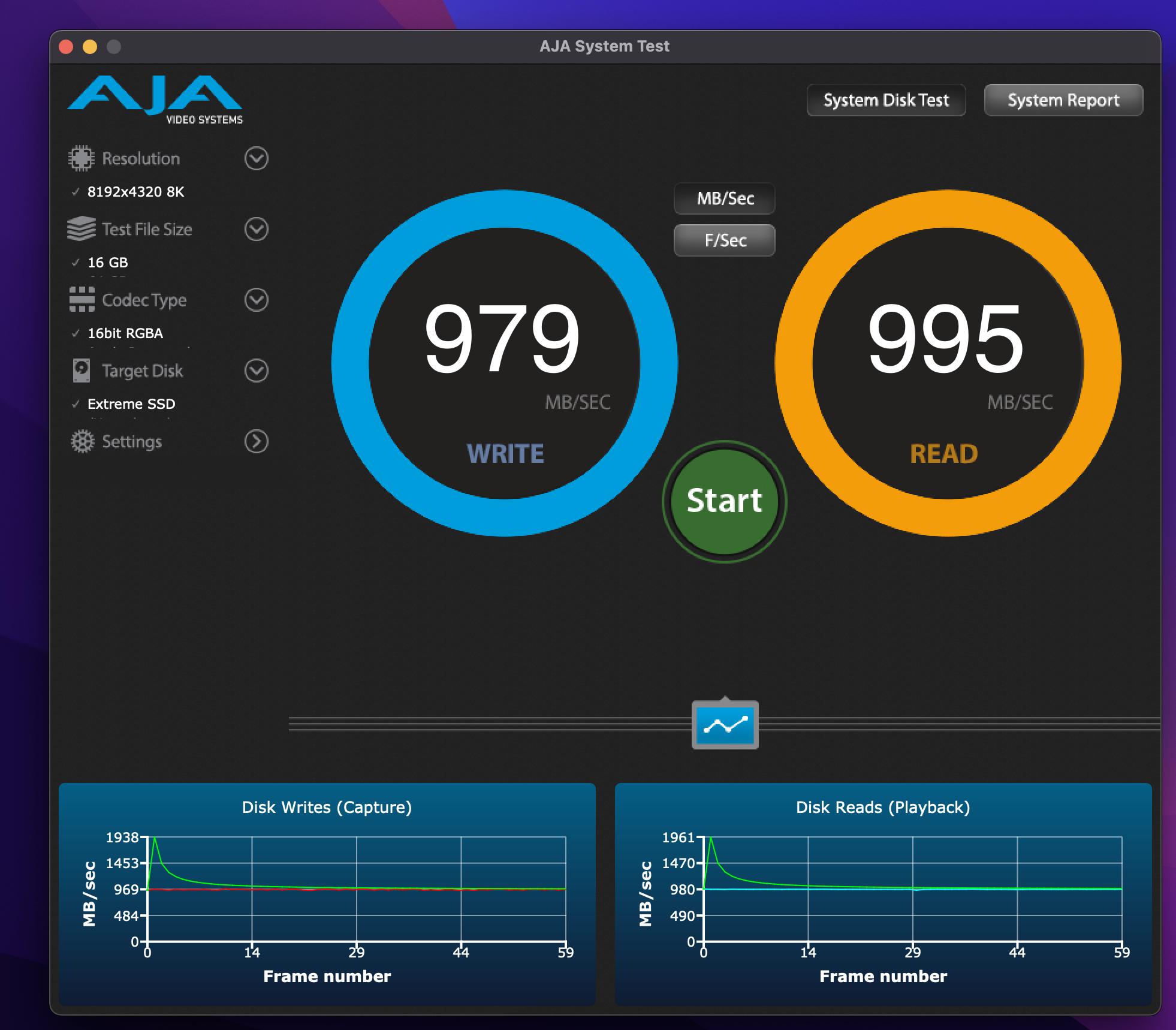Expand the Test File Size chevron

coord(256,229)
